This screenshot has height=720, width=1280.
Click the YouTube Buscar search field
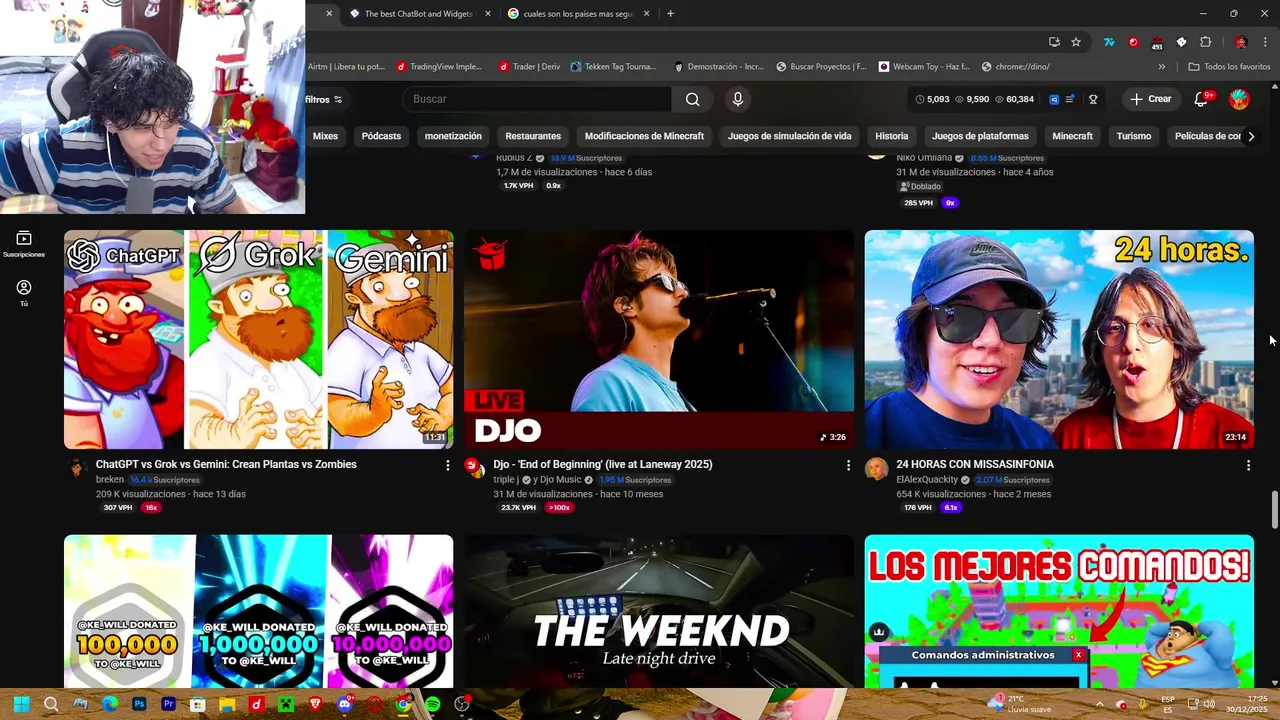537,99
